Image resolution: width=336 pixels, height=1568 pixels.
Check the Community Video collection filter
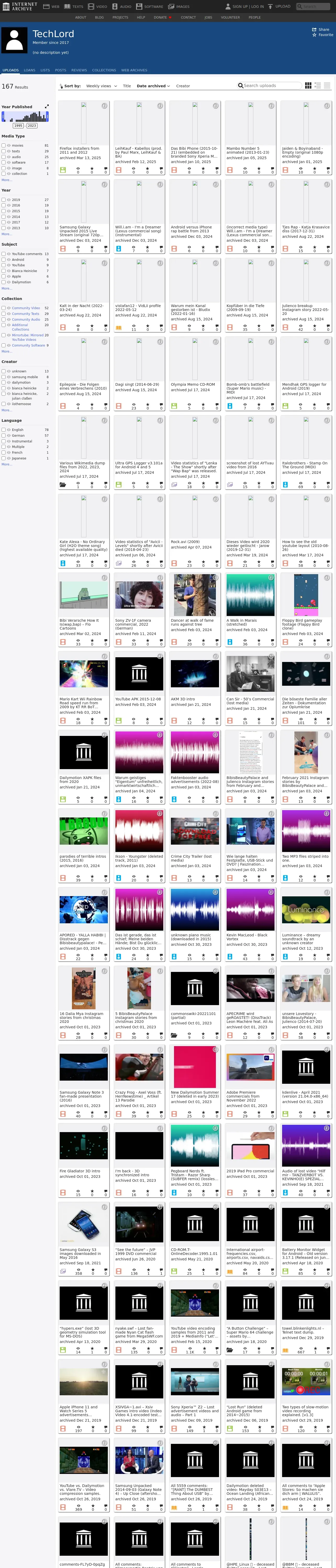tap(3, 308)
